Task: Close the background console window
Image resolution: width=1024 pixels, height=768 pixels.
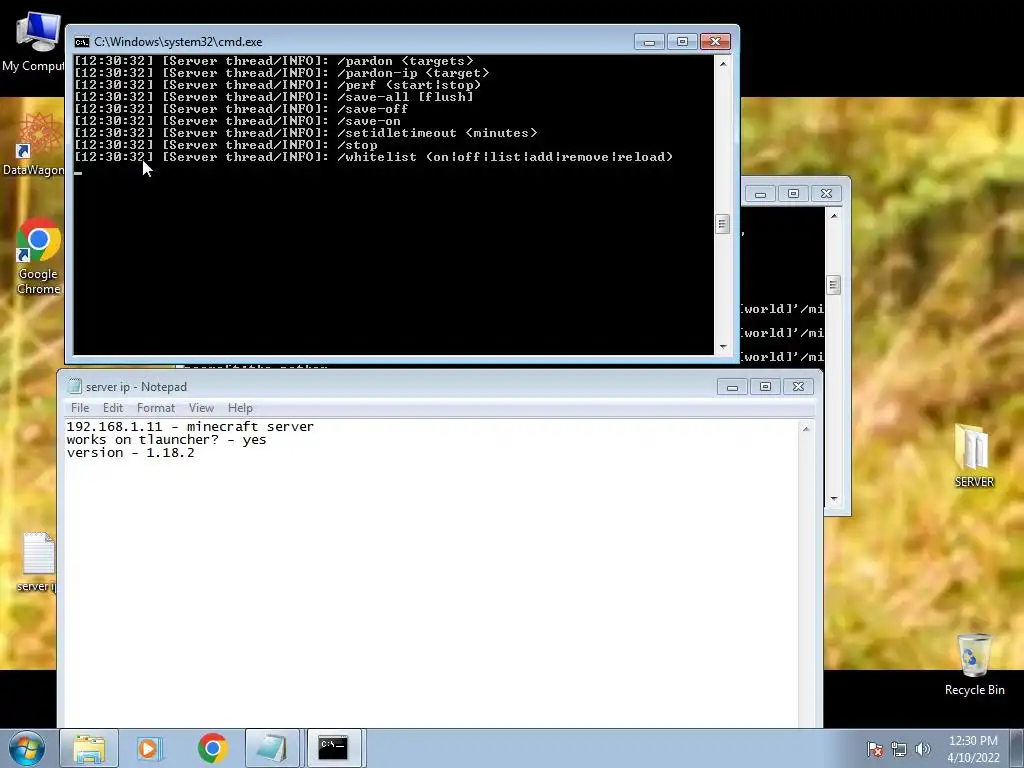Action: coord(826,194)
